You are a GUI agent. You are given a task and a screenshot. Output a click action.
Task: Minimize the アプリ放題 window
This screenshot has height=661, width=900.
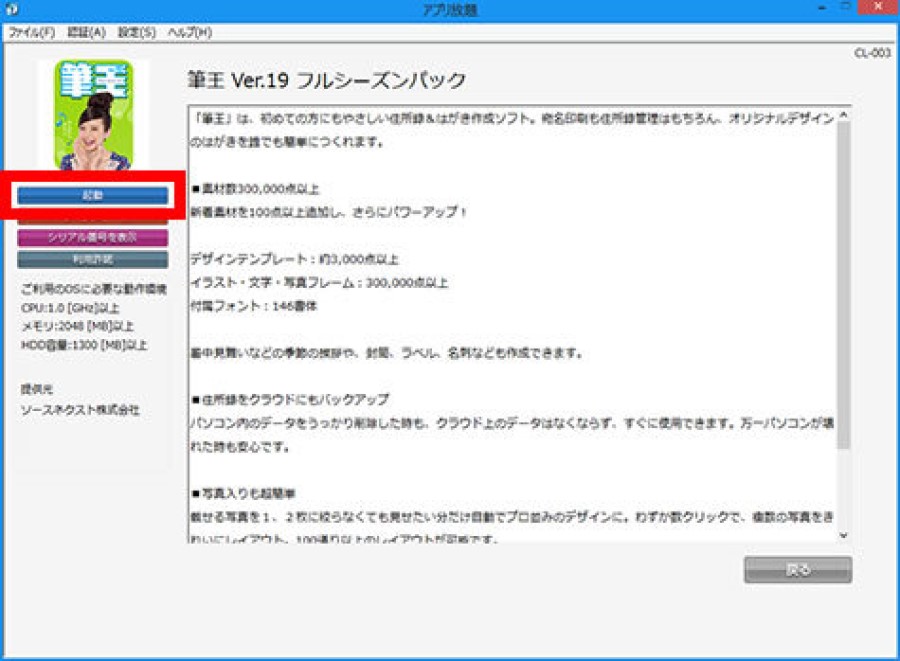coord(822,7)
